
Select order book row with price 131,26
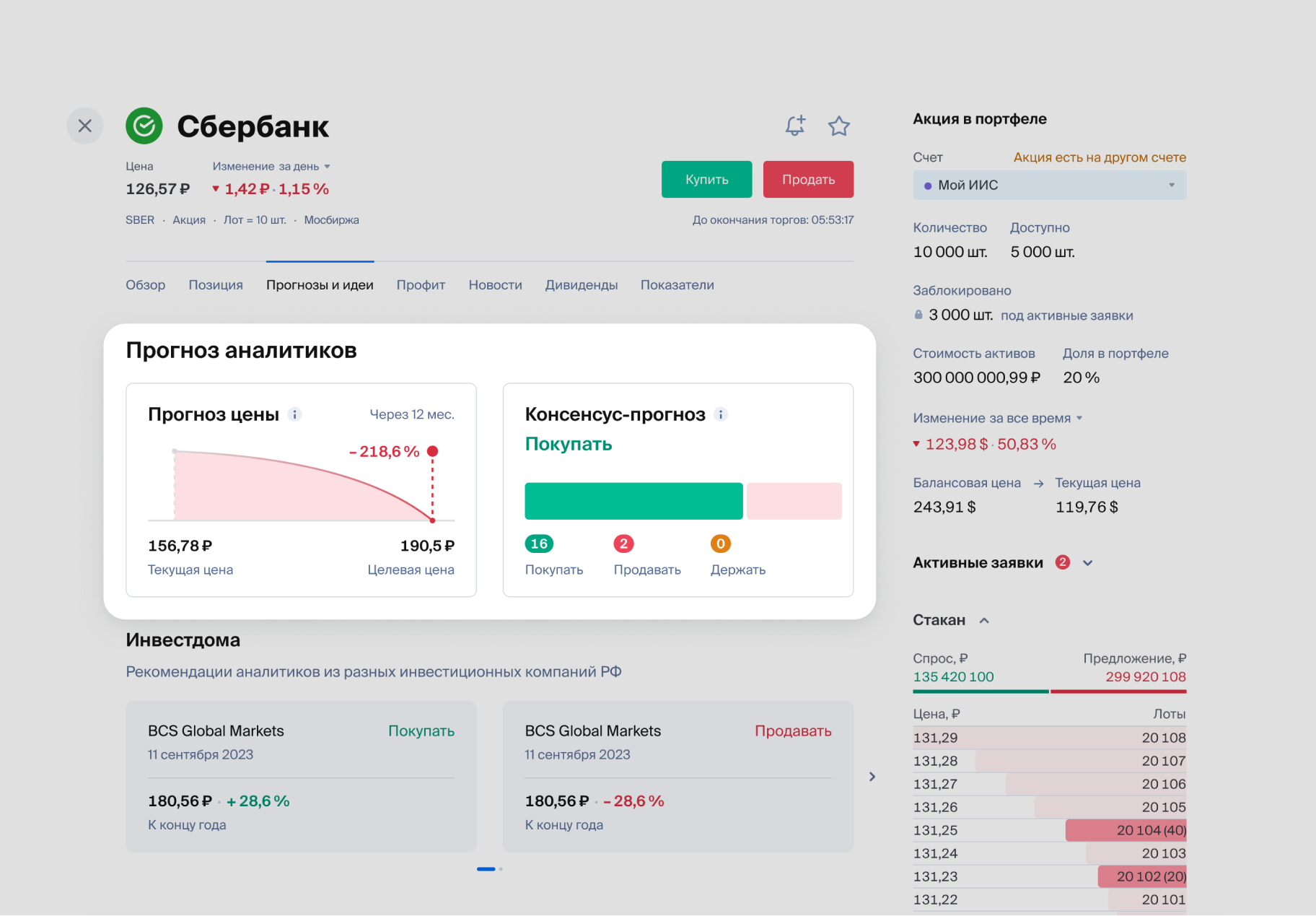click(x=1050, y=807)
